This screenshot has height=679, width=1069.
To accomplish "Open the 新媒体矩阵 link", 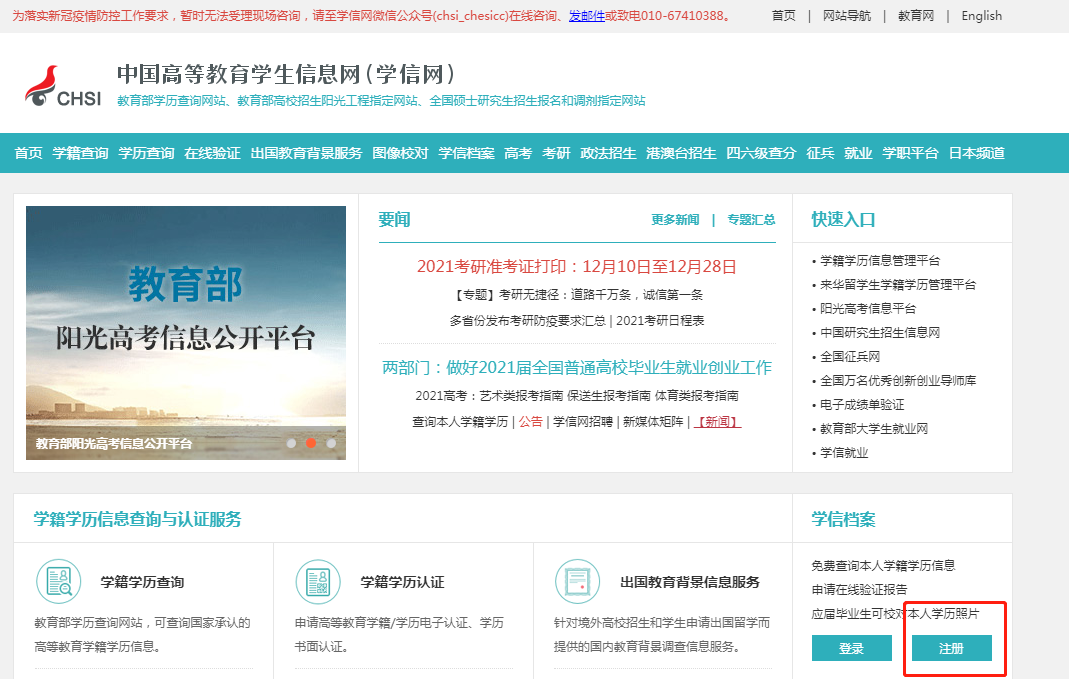I will pyautogui.click(x=653, y=422).
